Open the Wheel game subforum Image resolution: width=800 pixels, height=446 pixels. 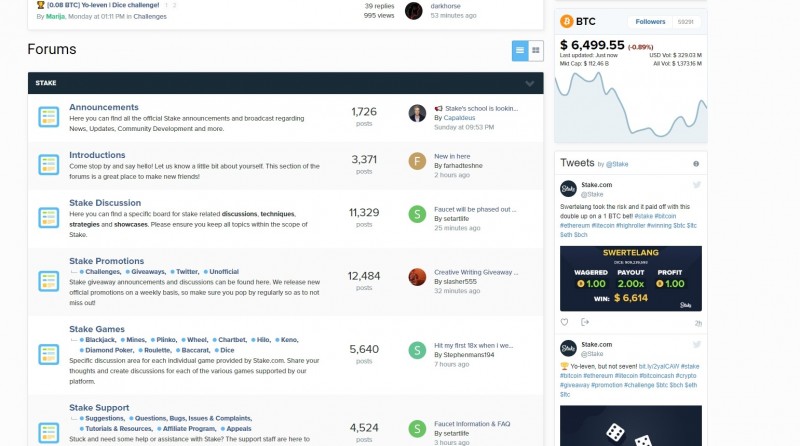coord(197,340)
